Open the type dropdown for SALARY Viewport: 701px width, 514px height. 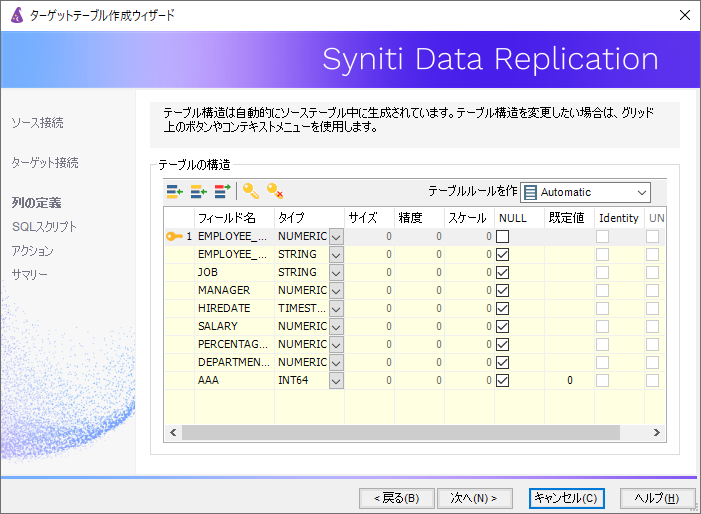336,327
